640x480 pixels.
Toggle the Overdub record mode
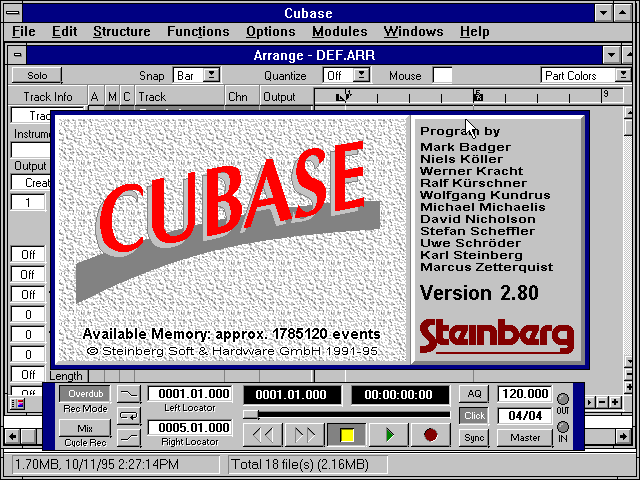[x=89, y=394]
